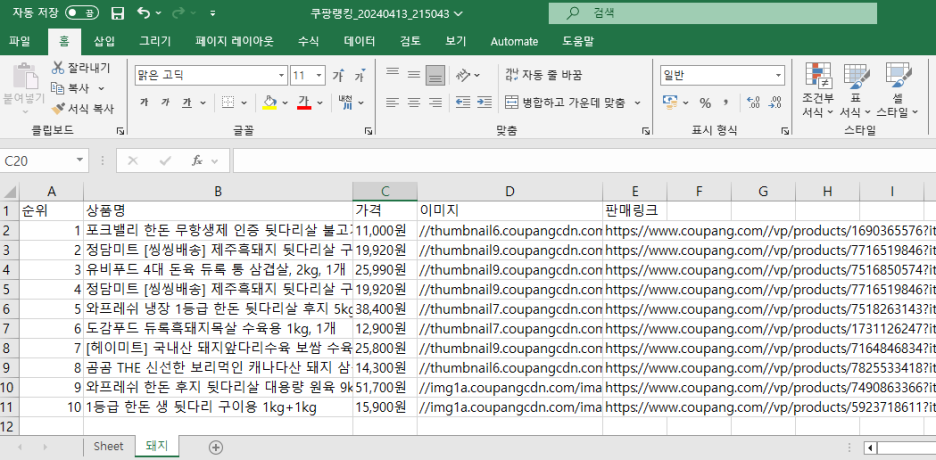Open number format dropdown 일반
This screenshot has height=460, width=936.
pos(778,76)
